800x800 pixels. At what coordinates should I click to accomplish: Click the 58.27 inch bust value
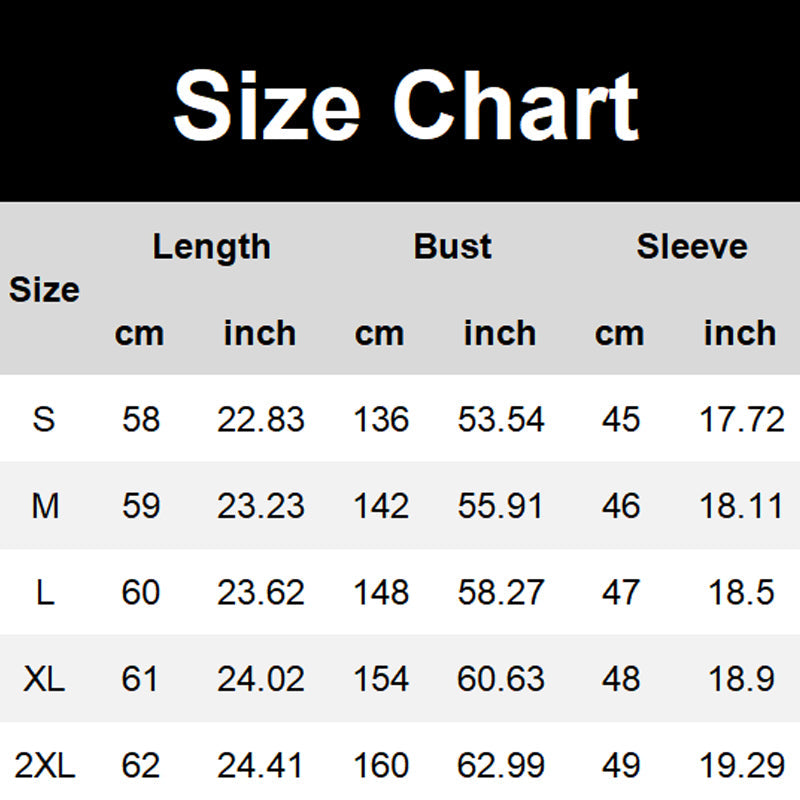click(500, 593)
